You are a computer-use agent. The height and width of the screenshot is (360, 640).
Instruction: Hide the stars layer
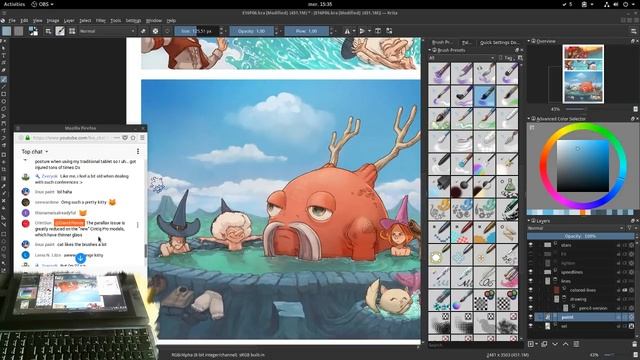tap(531, 245)
